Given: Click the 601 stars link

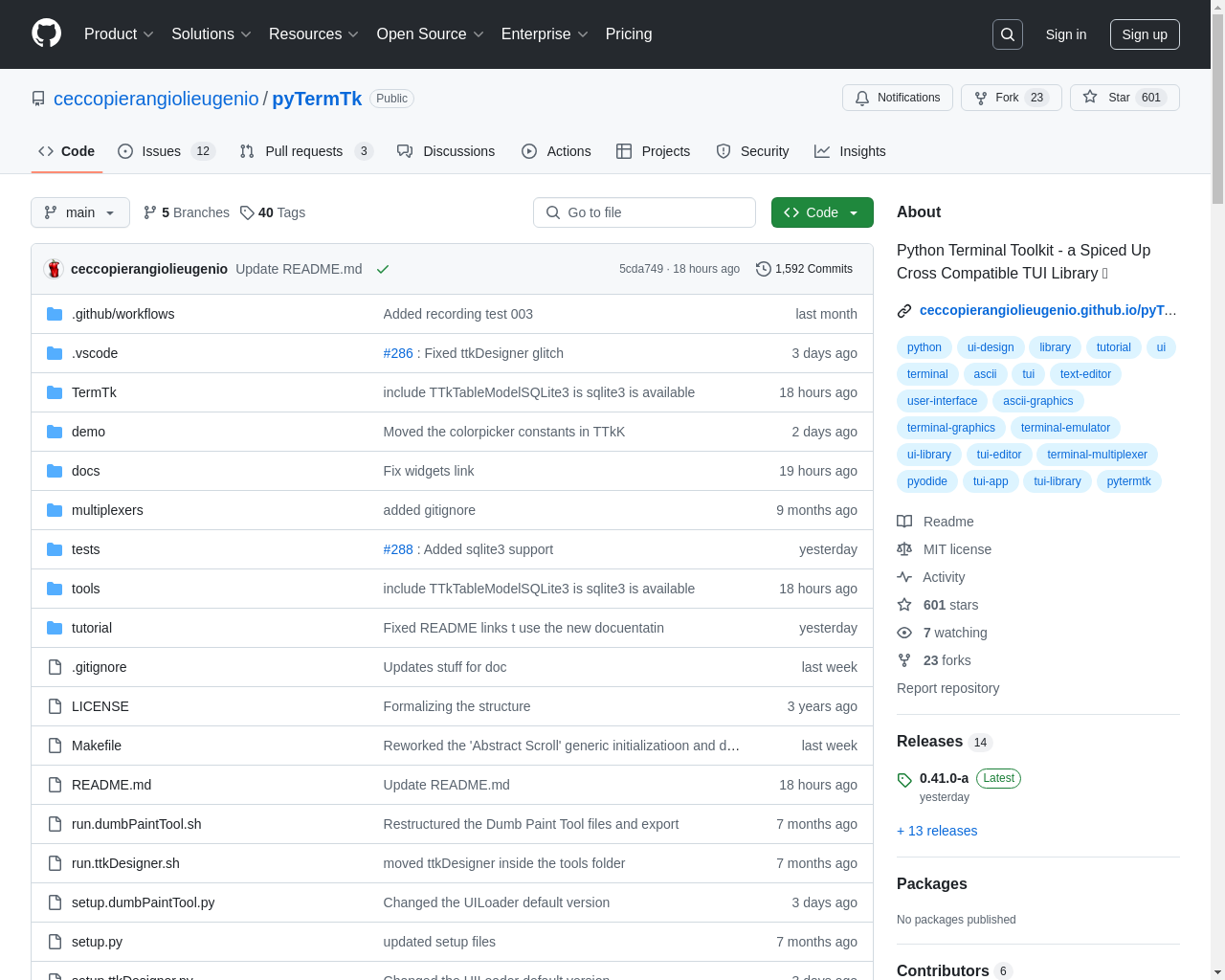Looking at the screenshot, I should pos(937,605).
